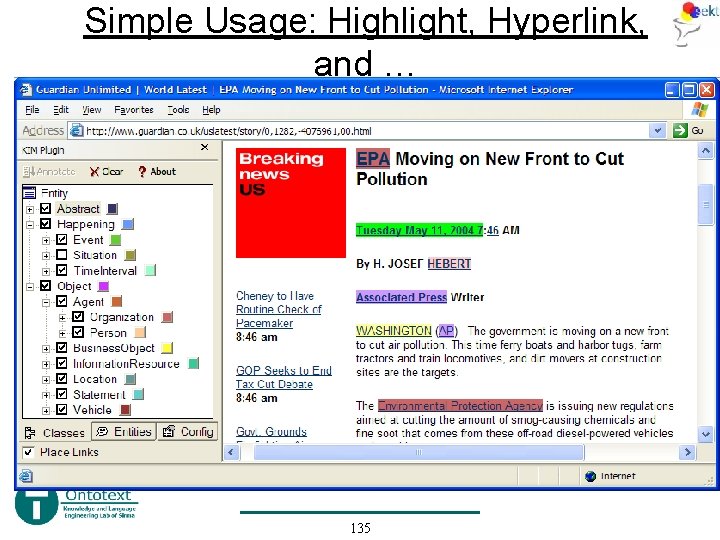Collapse the Agent tree node
The width and height of the screenshot is (720, 540).
[x=46, y=303]
